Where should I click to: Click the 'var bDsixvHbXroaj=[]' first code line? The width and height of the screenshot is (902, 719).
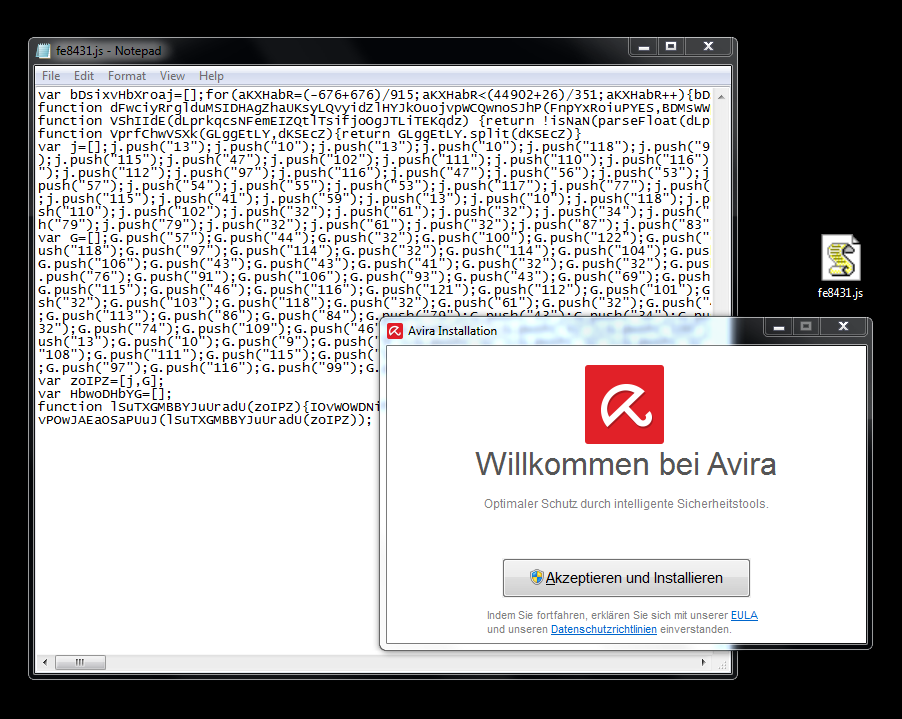(x=374, y=94)
